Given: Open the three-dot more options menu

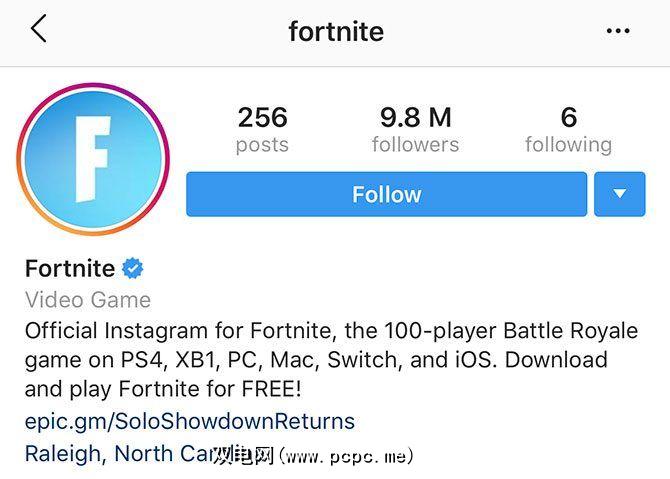Looking at the screenshot, I should tap(618, 31).
